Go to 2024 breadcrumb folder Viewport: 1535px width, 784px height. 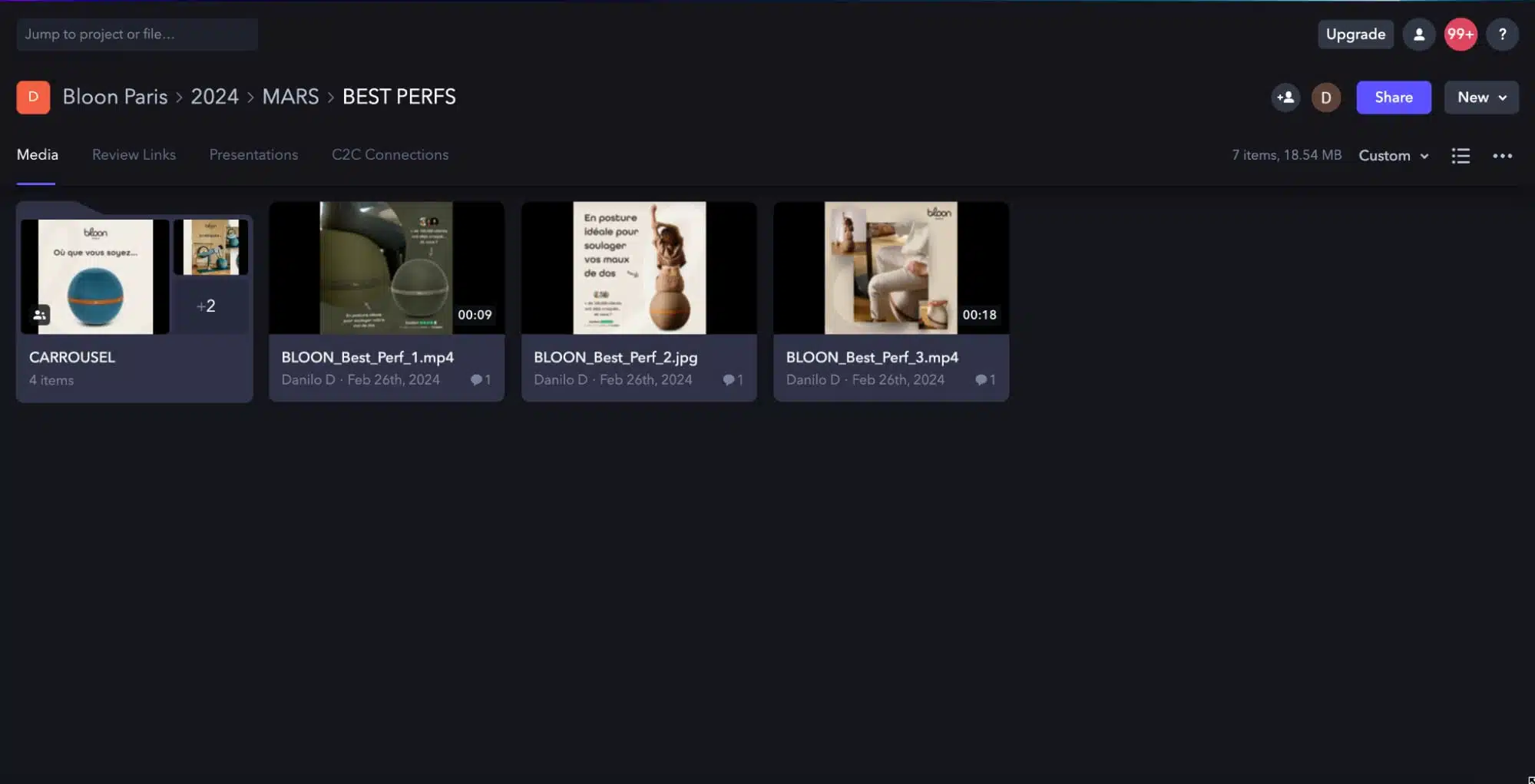[x=214, y=97]
